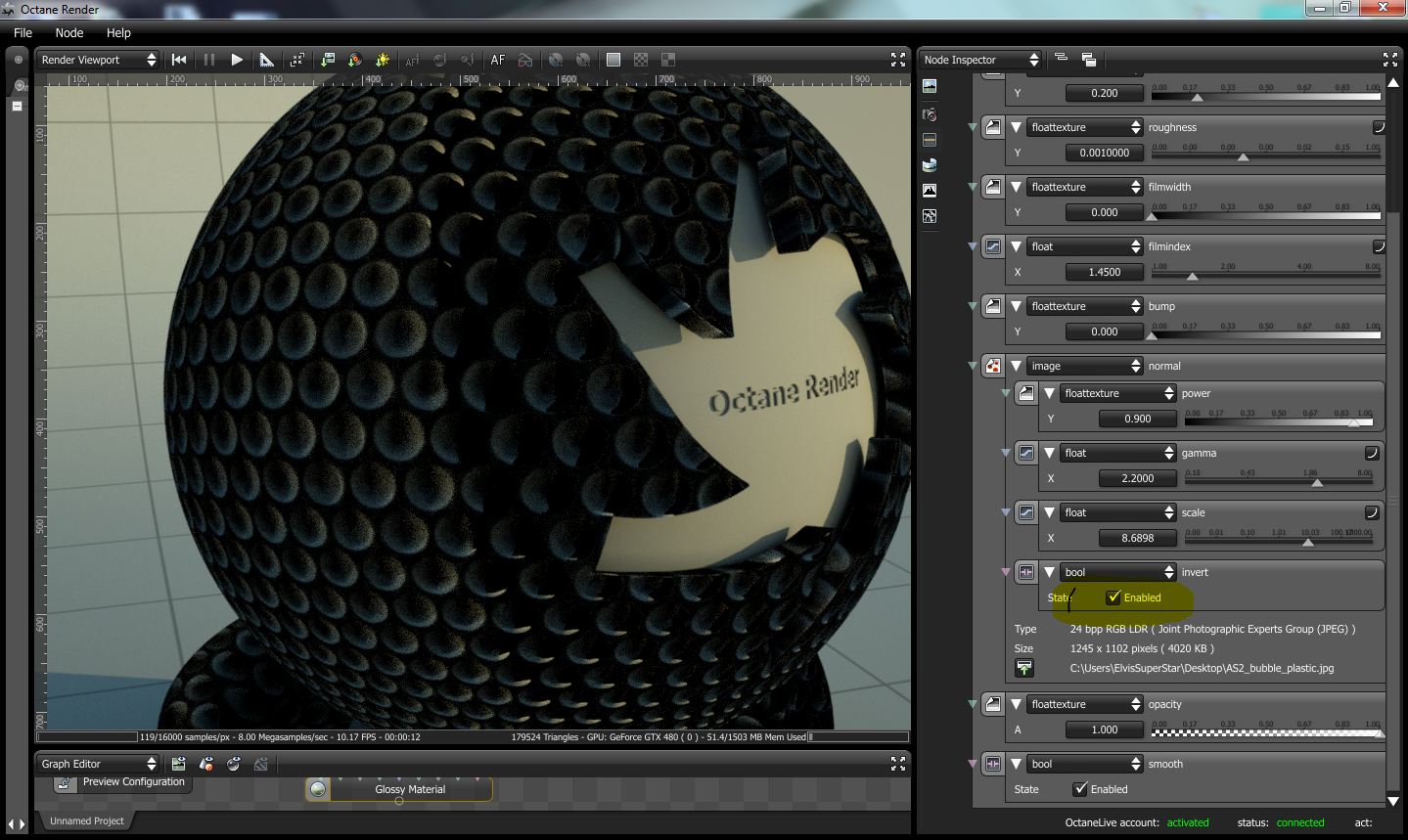Viewport: 1408px width, 840px height.
Task: Collapse the opacity node section
Action: [1017, 704]
